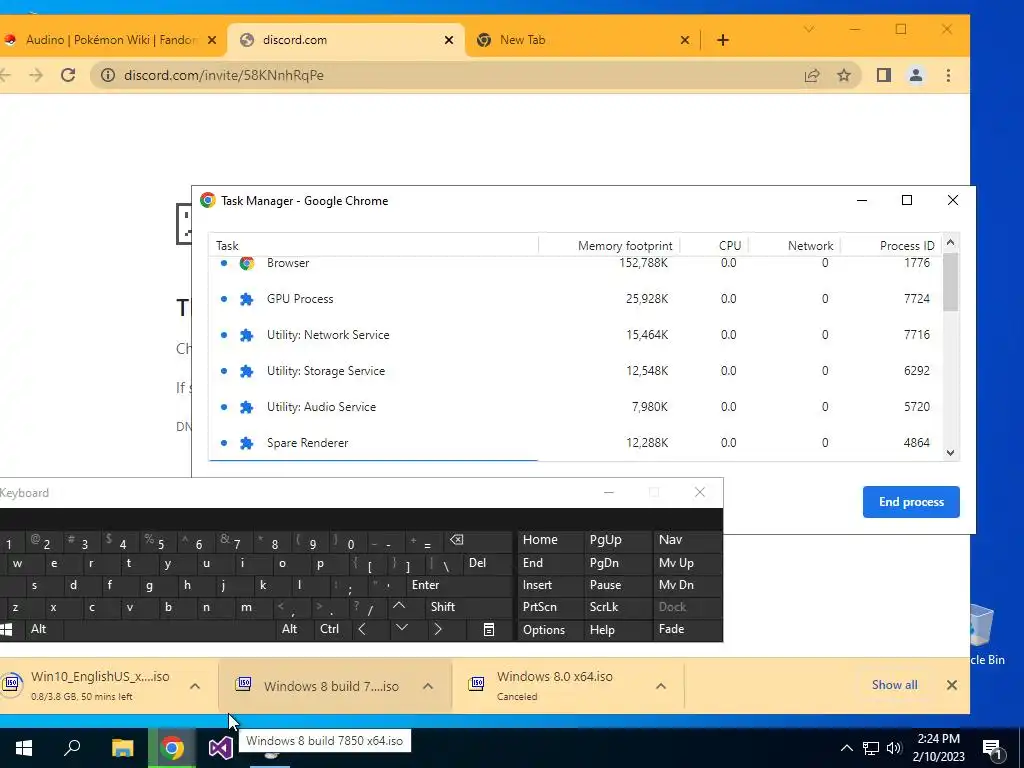Open Windows Start menu
Viewport: 1024px width, 768px height.
click(24, 748)
